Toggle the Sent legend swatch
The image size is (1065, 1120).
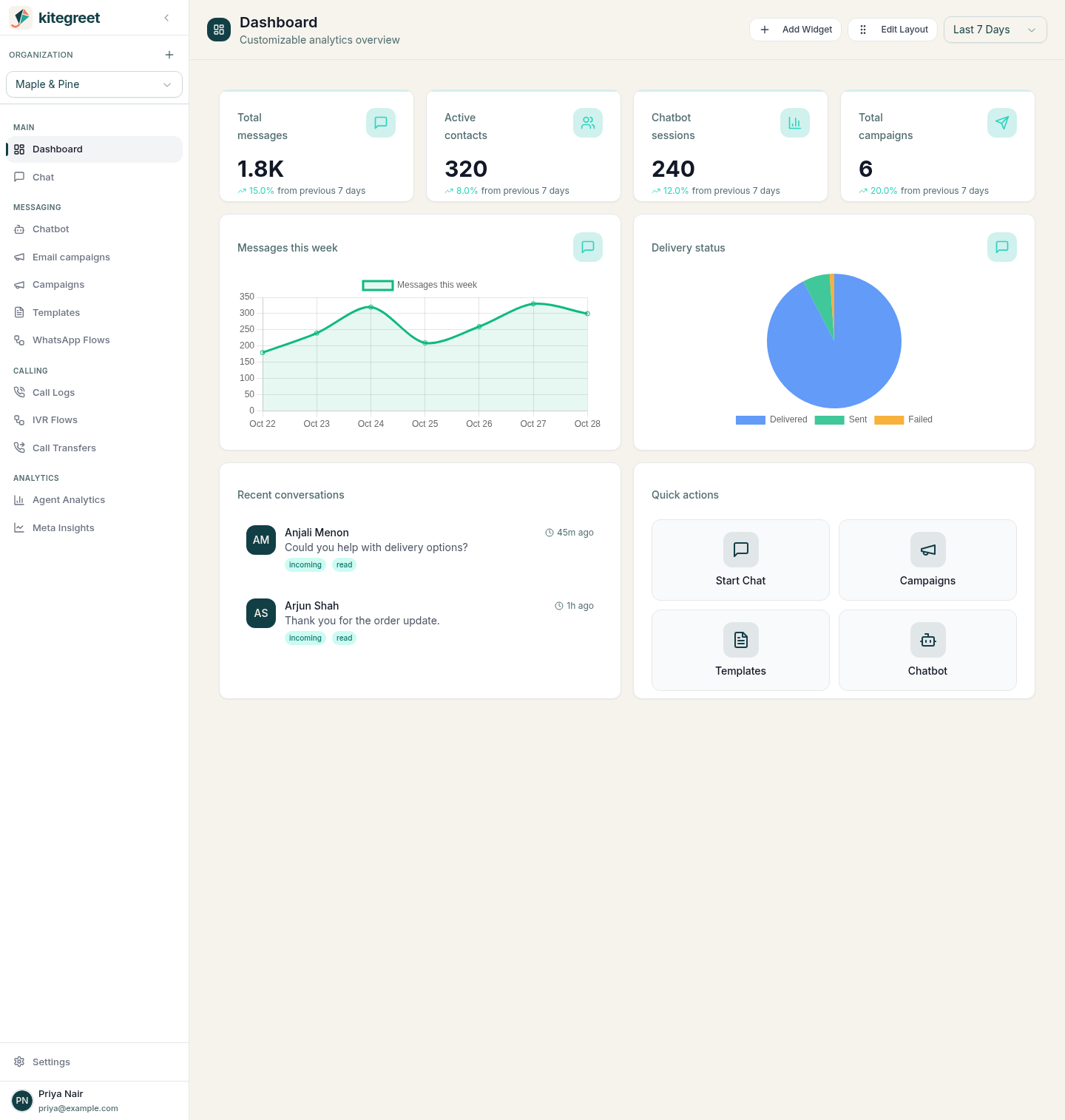[x=829, y=420]
